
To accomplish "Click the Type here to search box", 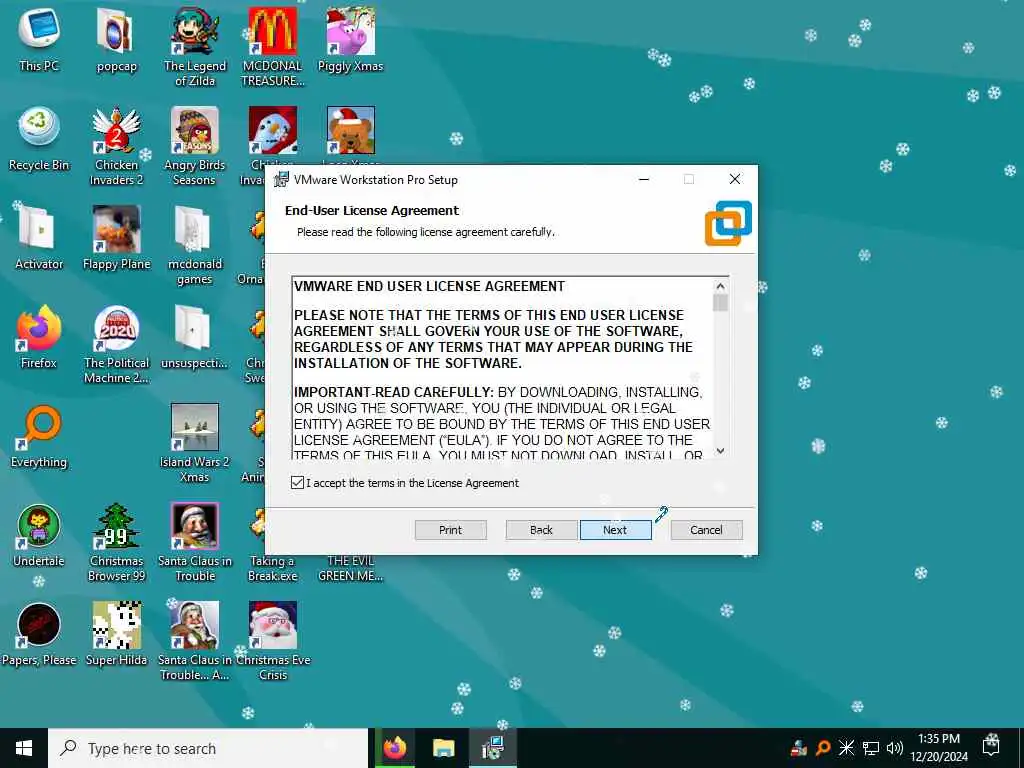I will (208, 748).
